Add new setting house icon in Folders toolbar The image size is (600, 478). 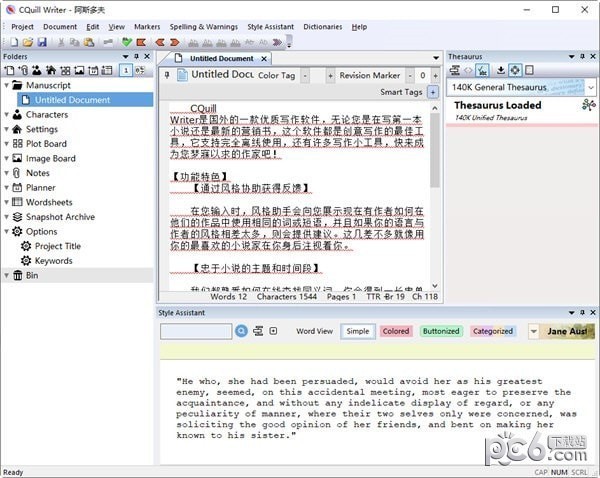coord(51,70)
